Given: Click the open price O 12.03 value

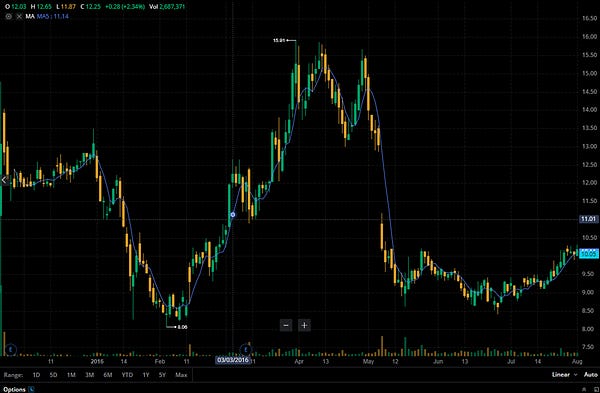Looking at the screenshot, I should click(16, 7).
